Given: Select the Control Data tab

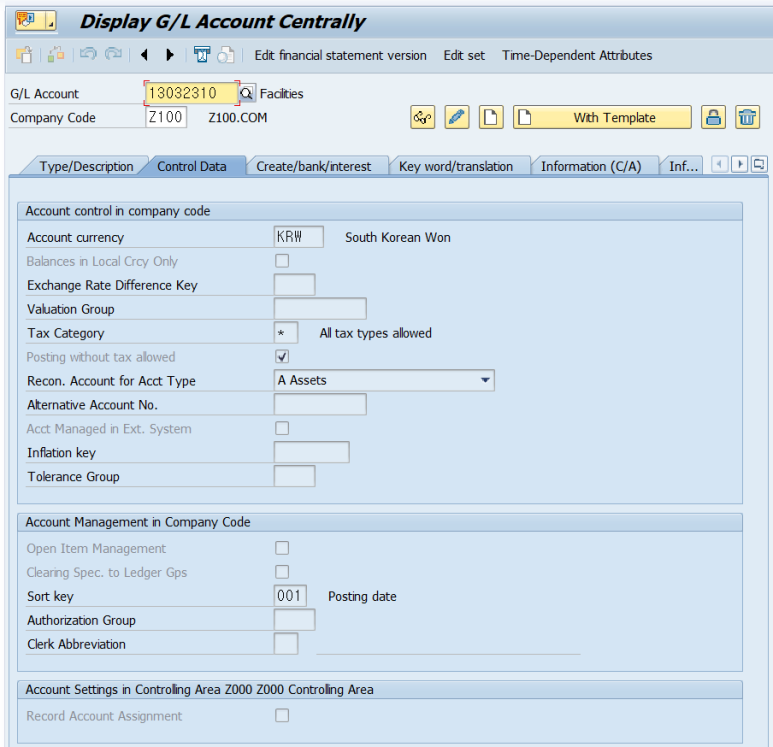Looking at the screenshot, I should [x=192, y=166].
